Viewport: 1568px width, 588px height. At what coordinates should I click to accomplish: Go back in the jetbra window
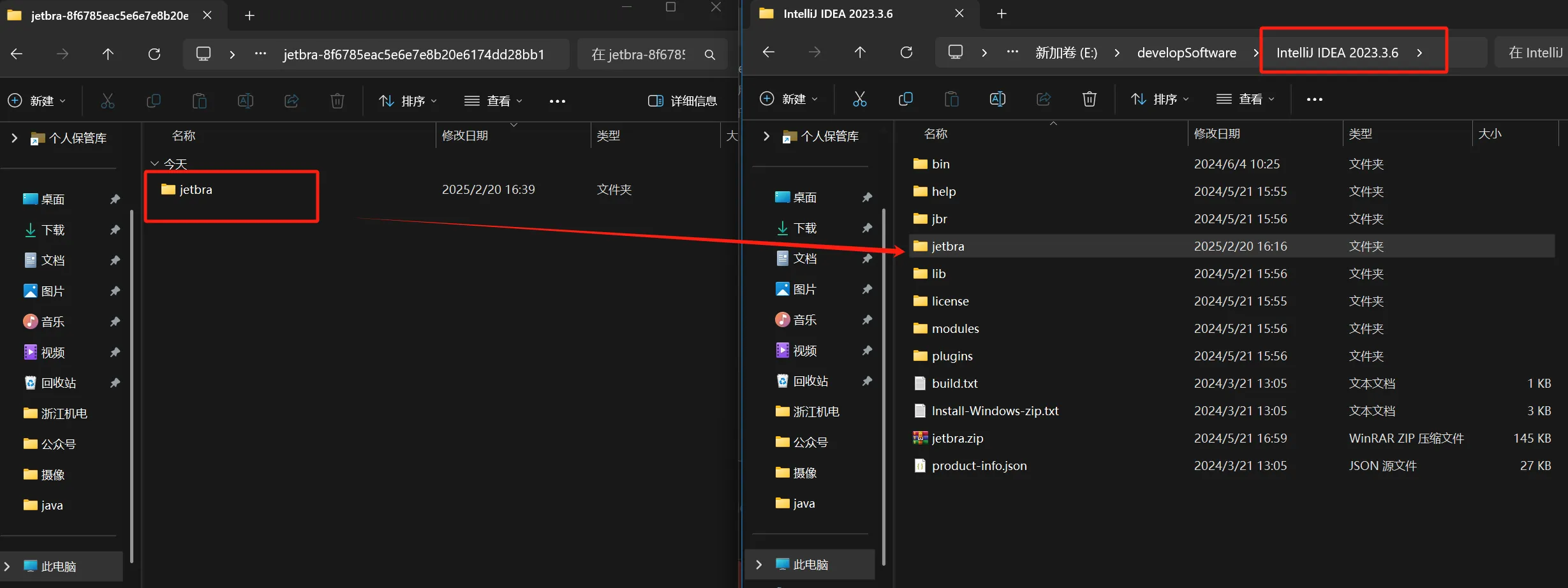(17, 54)
